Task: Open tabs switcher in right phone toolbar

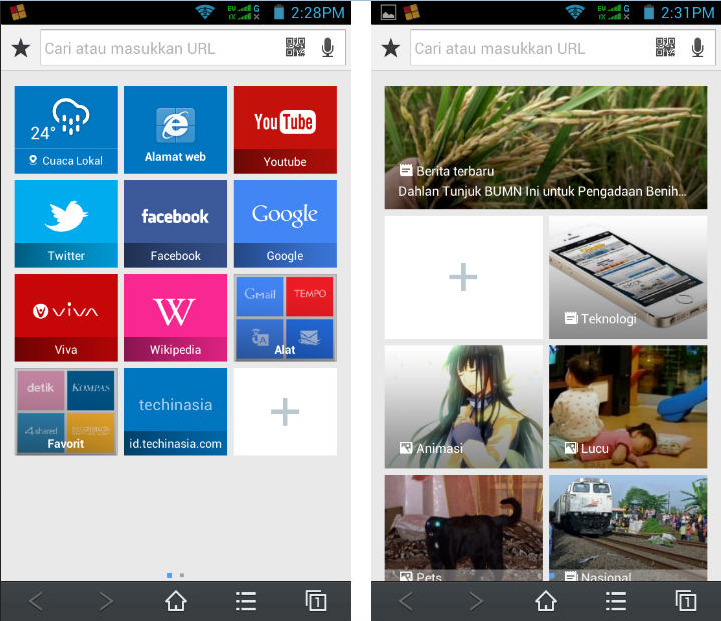Action: coord(686,601)
